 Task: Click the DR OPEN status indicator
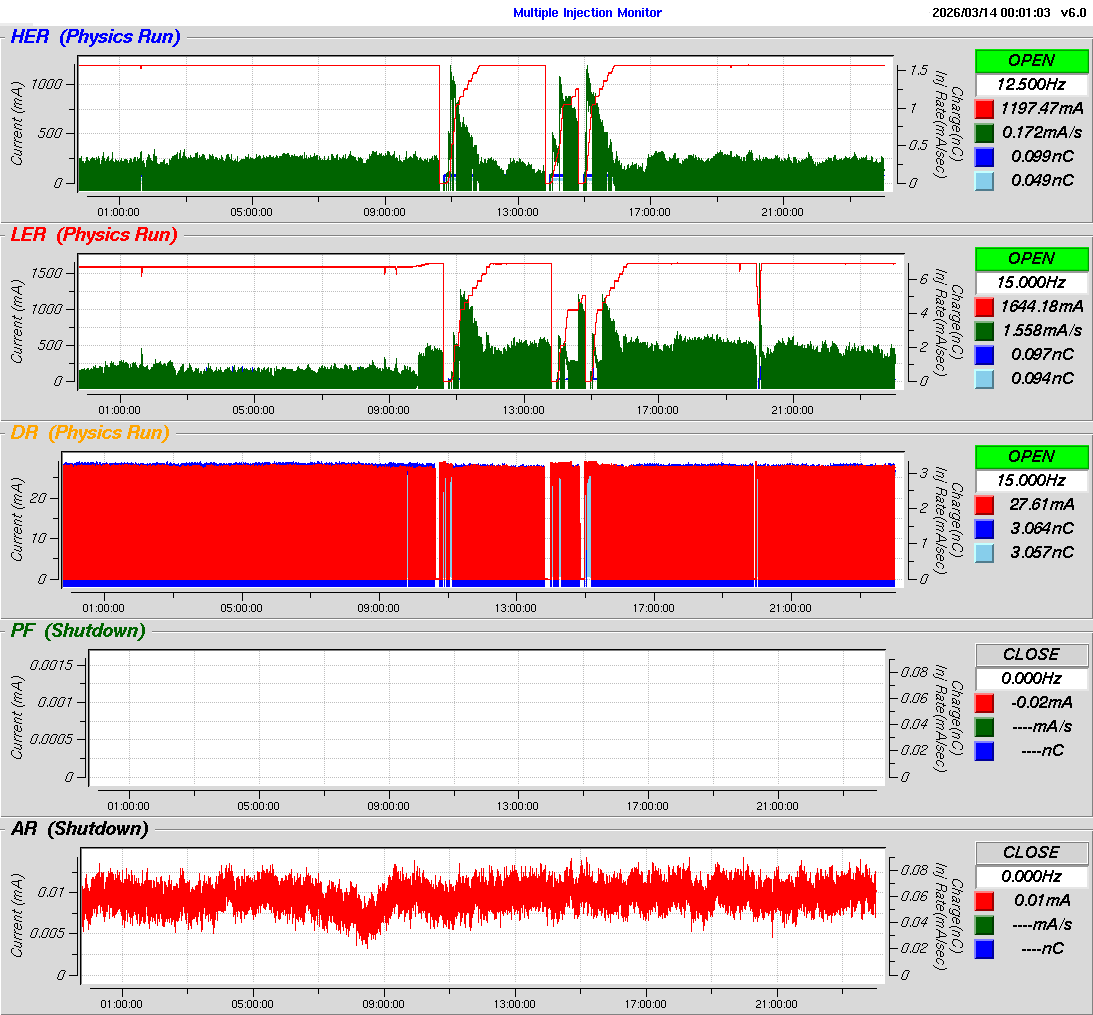pos(1031,457)
